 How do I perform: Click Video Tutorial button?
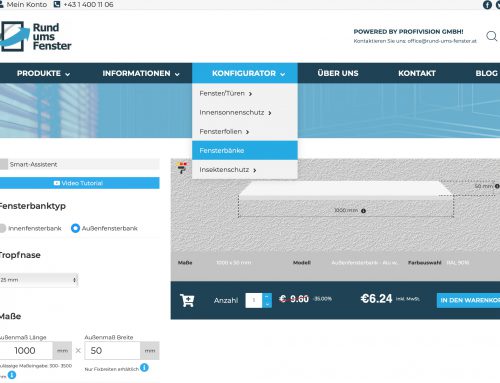[x=79, y=183]
